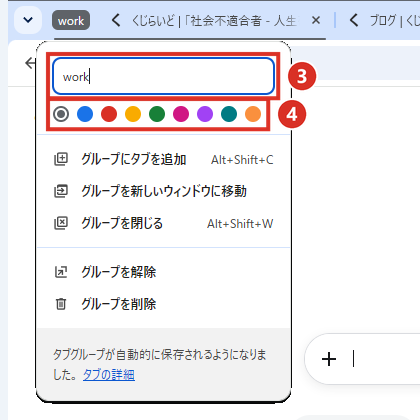The width and height of the screenshot is (420, 420).
Task: Click the trash icon for delete group
Action: (x=61, y=304)
